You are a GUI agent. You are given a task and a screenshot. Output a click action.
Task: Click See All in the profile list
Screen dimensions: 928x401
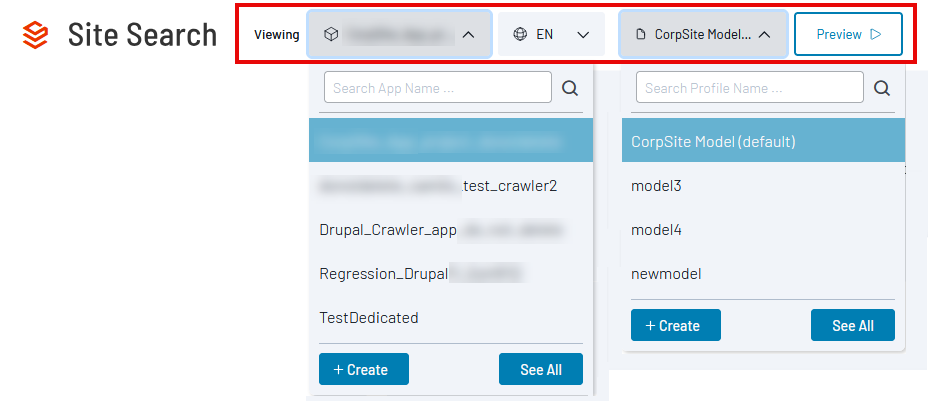click(852, 325)
